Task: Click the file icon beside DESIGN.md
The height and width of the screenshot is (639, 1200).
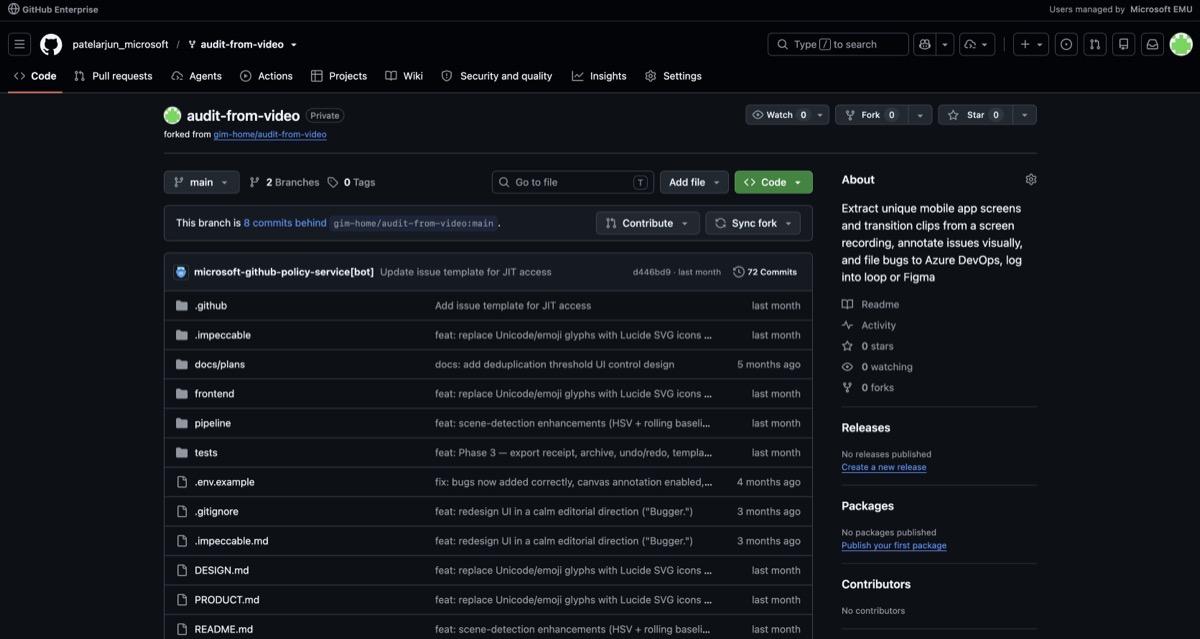Action: point(182,570)
